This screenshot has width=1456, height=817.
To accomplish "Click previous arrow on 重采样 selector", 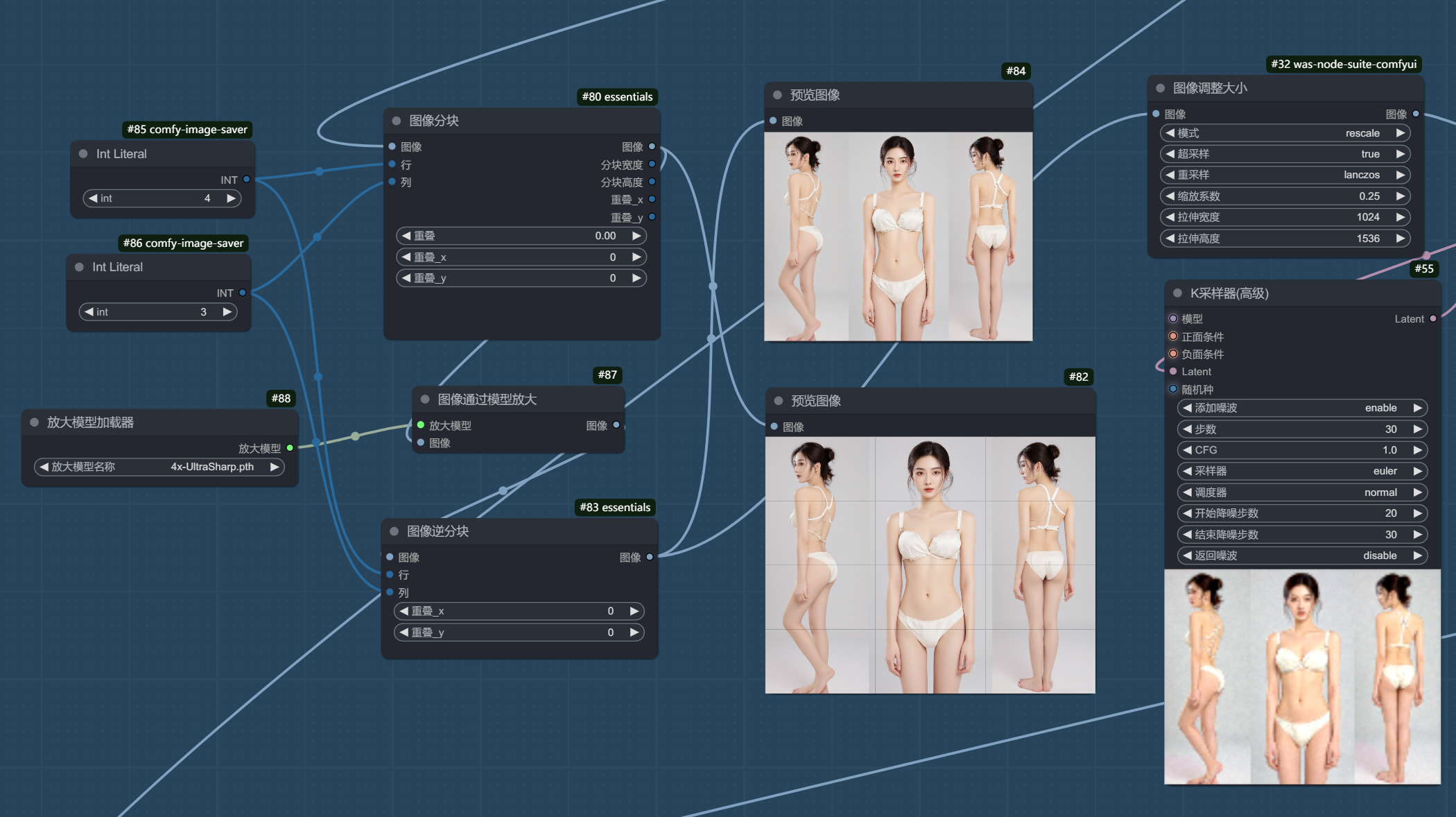I will coord(1170,175).
